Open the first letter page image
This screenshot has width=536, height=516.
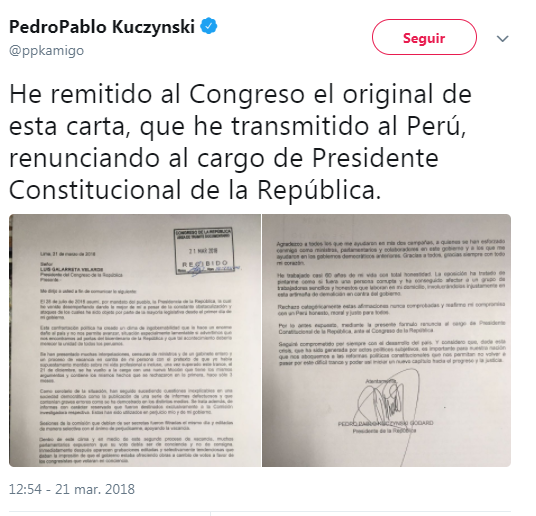135,340
